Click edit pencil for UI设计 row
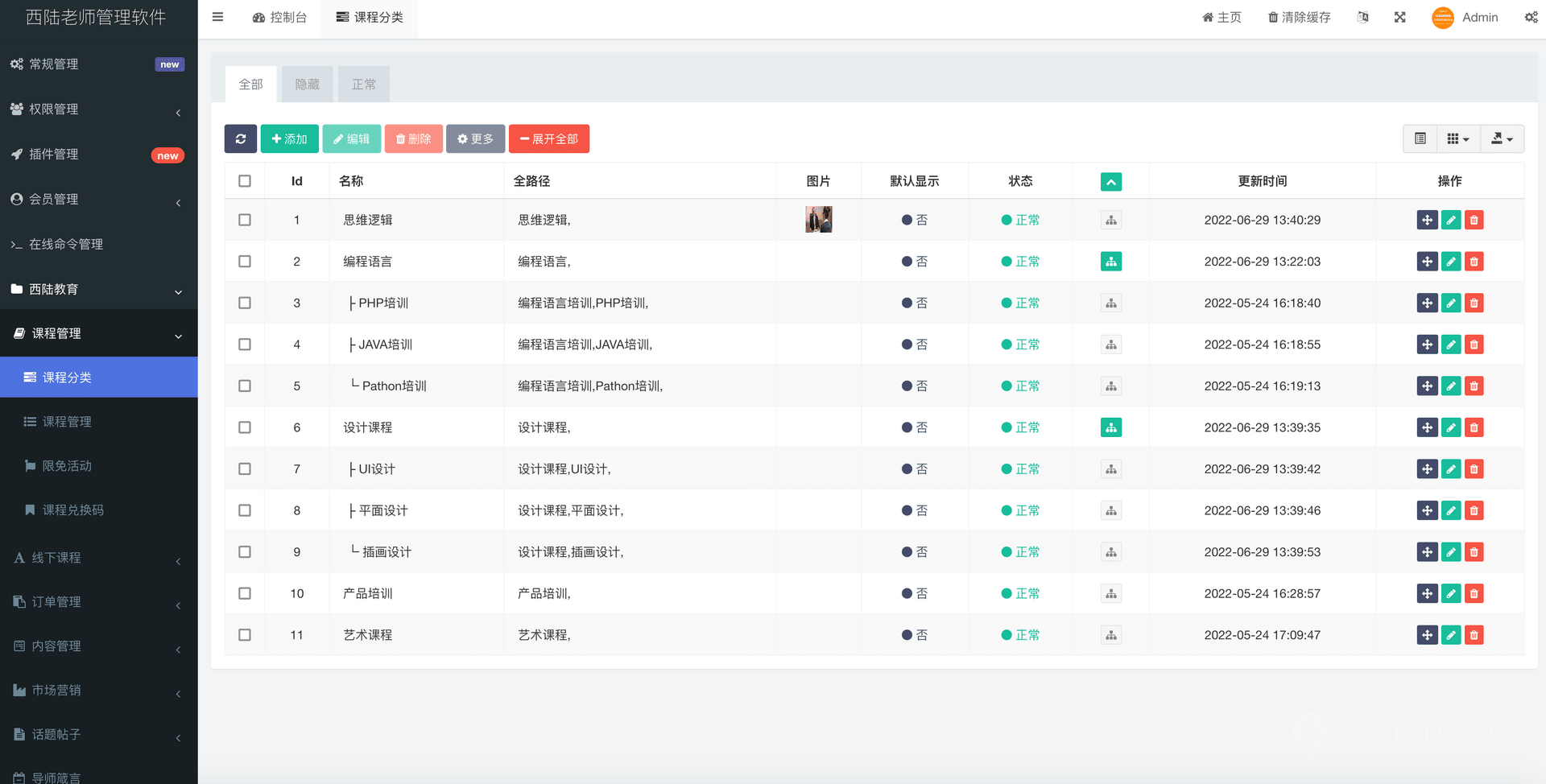The width and height of the screenshot is (1546, 784). pos(1451,469)
